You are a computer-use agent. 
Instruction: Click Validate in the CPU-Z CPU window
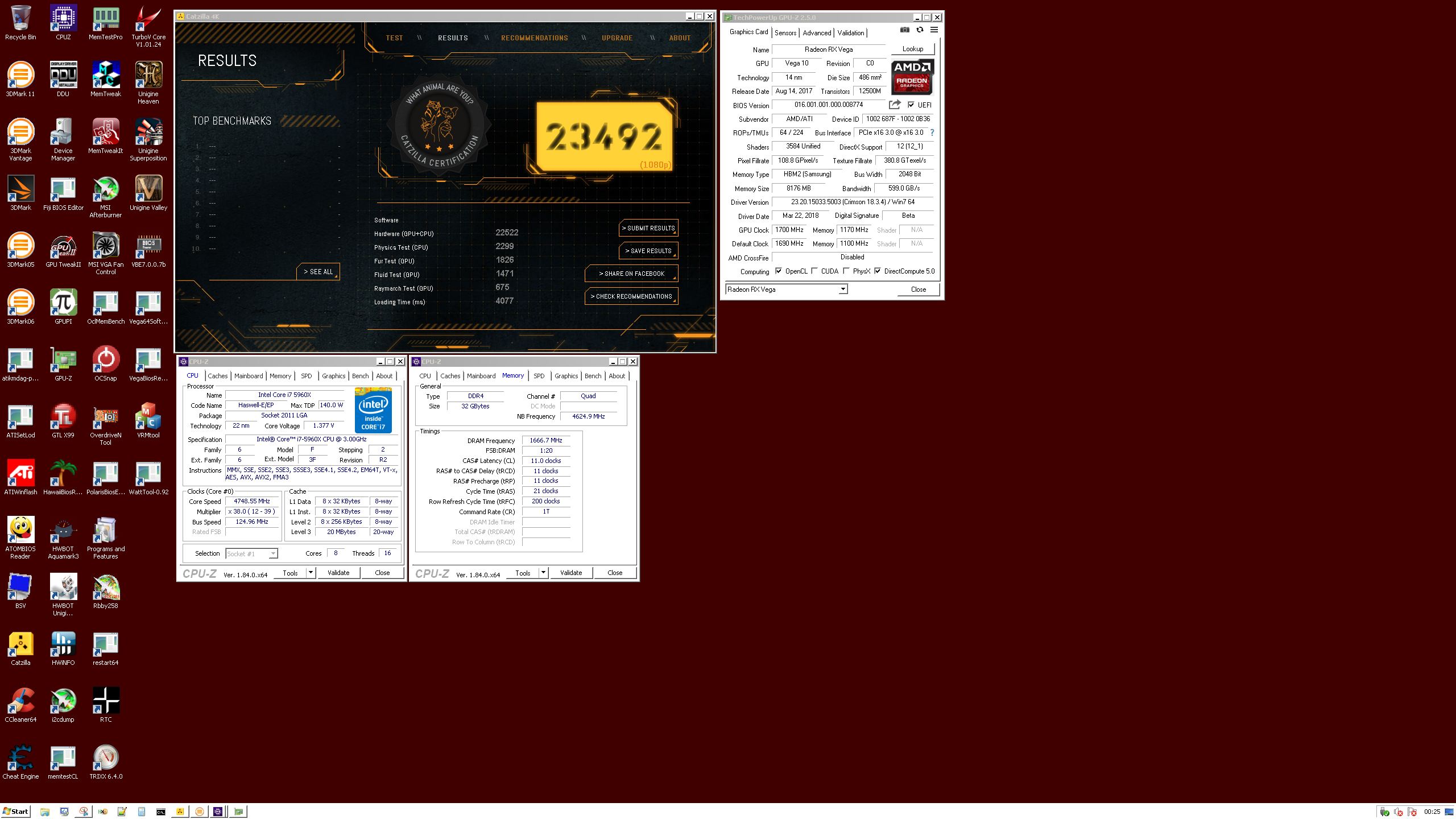[x=338, y=573]
